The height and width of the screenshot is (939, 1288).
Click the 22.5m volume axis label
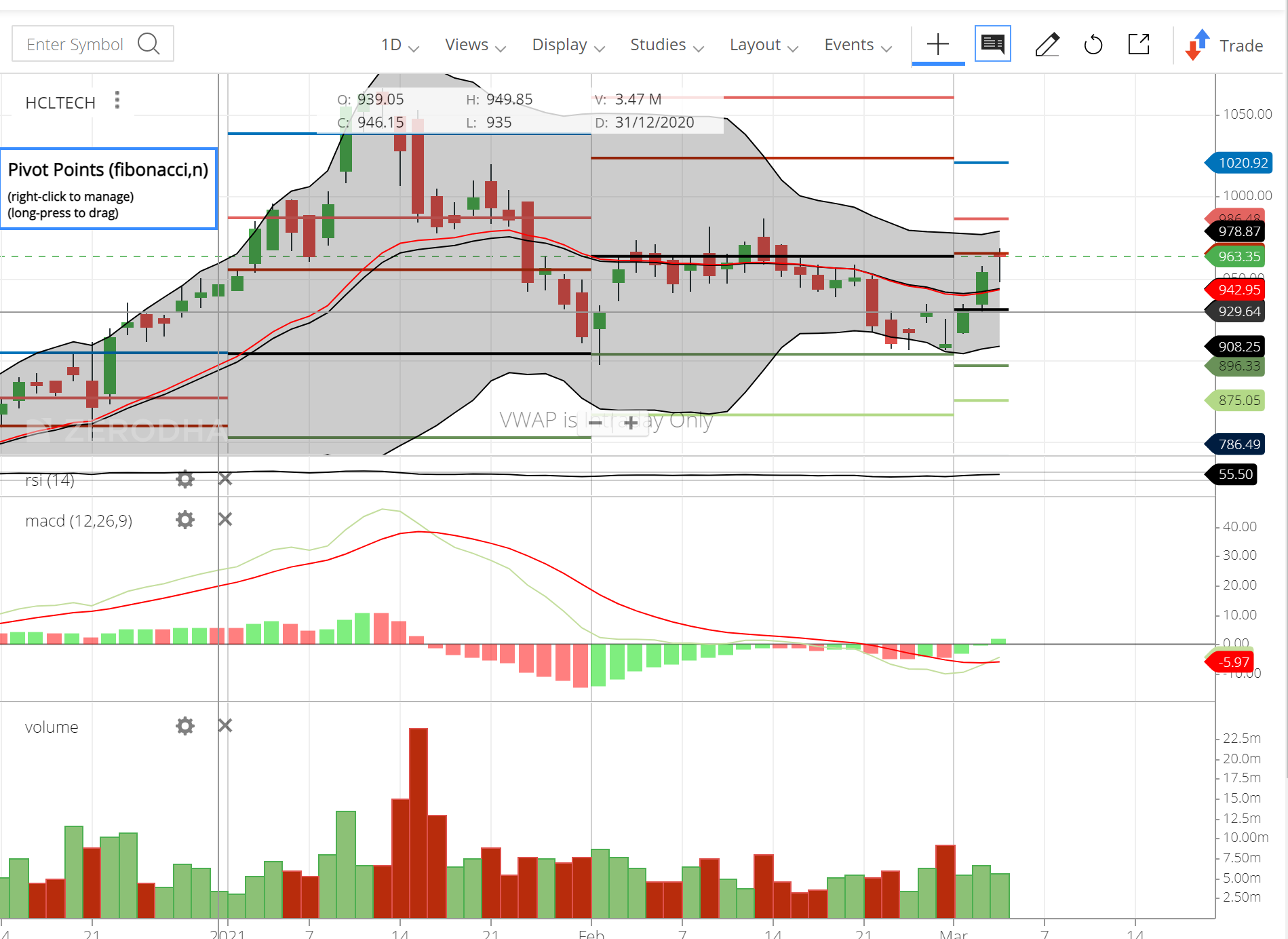(x=1242, y=738)
